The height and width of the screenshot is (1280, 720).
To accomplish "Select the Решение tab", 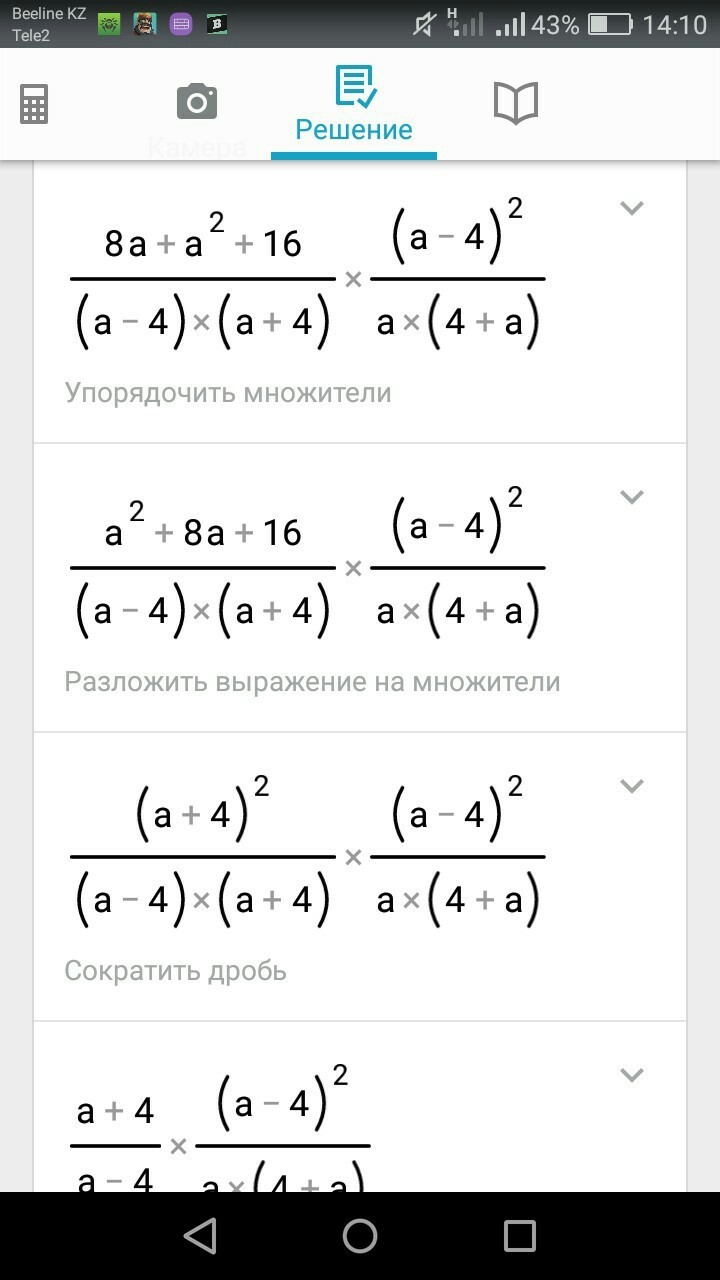I will point(354,105).
